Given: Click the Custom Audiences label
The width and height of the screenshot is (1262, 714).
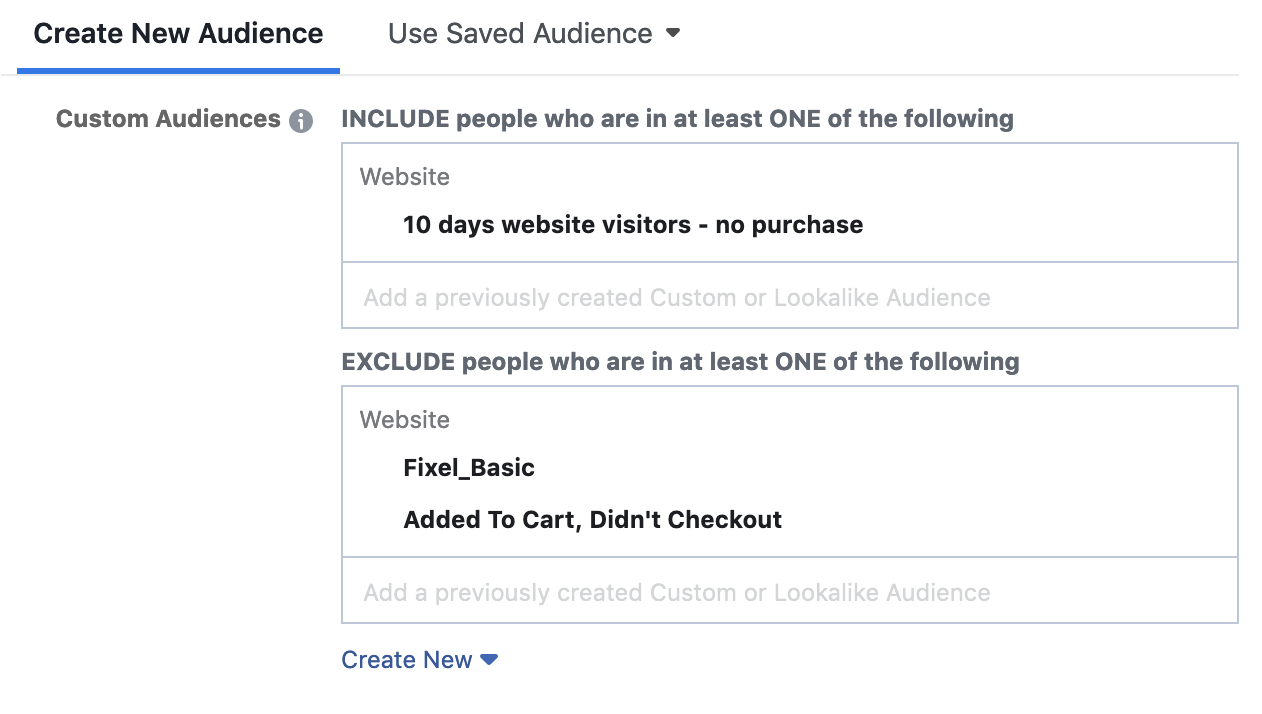Looking at the screenshot, I should point(168,119).
